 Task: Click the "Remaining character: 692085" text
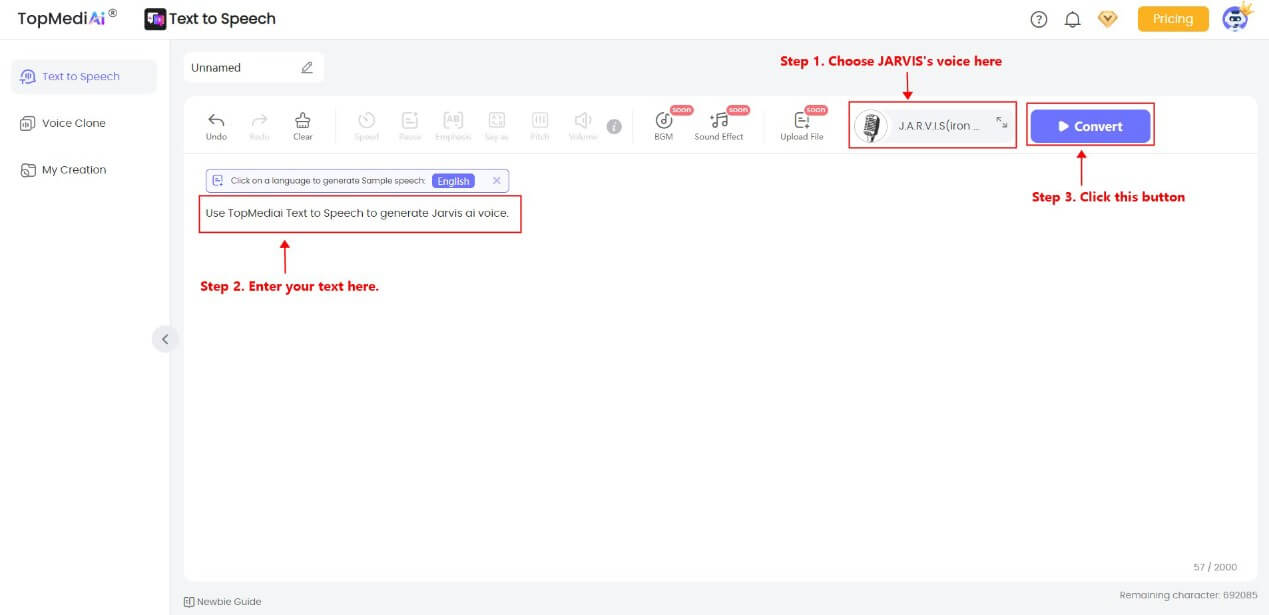[1188, 595]
